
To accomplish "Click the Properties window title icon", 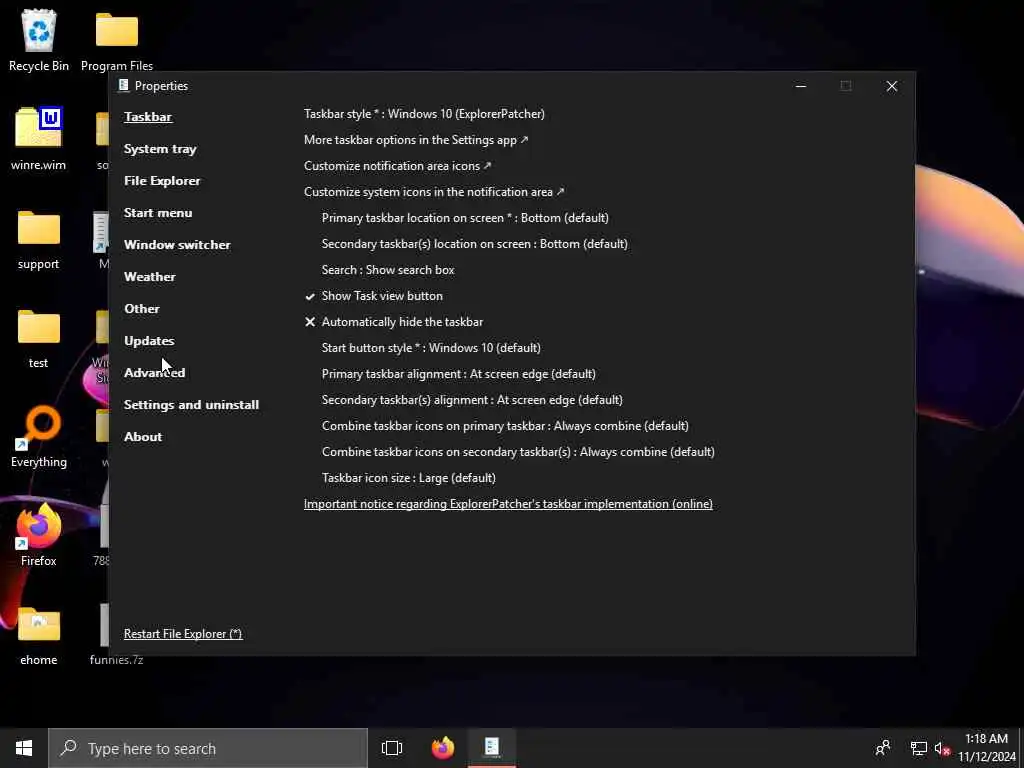I will click(123, 86).
